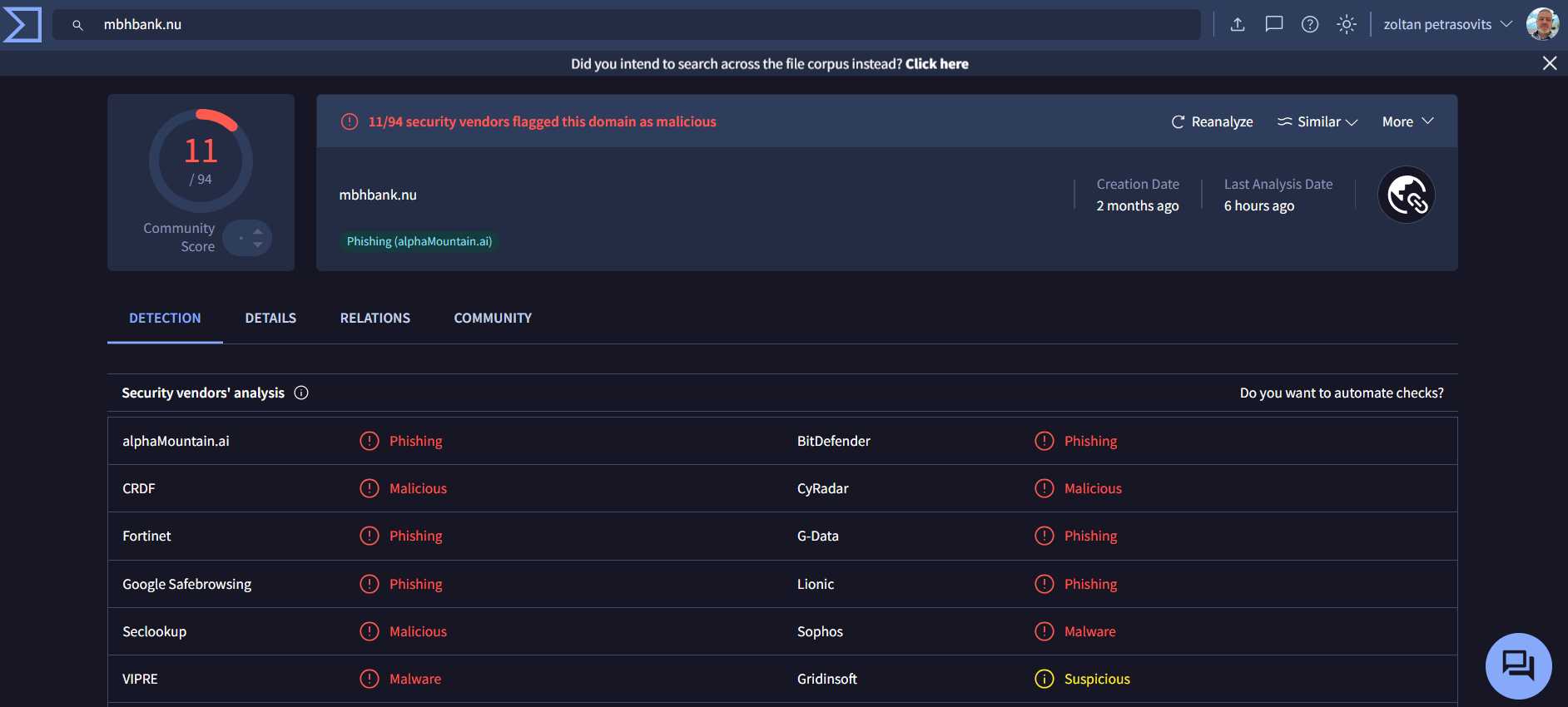Click the alert icon in G-Data row

tap(1044, 536)
